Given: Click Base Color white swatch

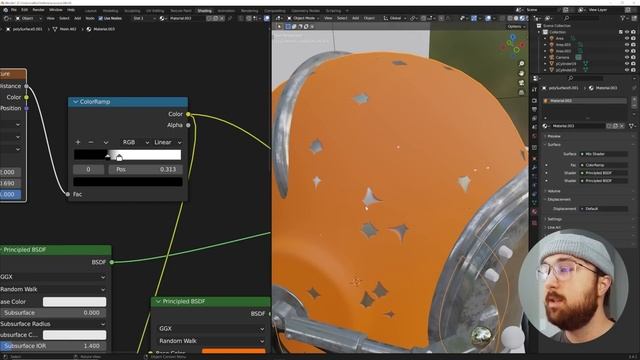Looking at the screenshot, I should [x=74, y=302].
